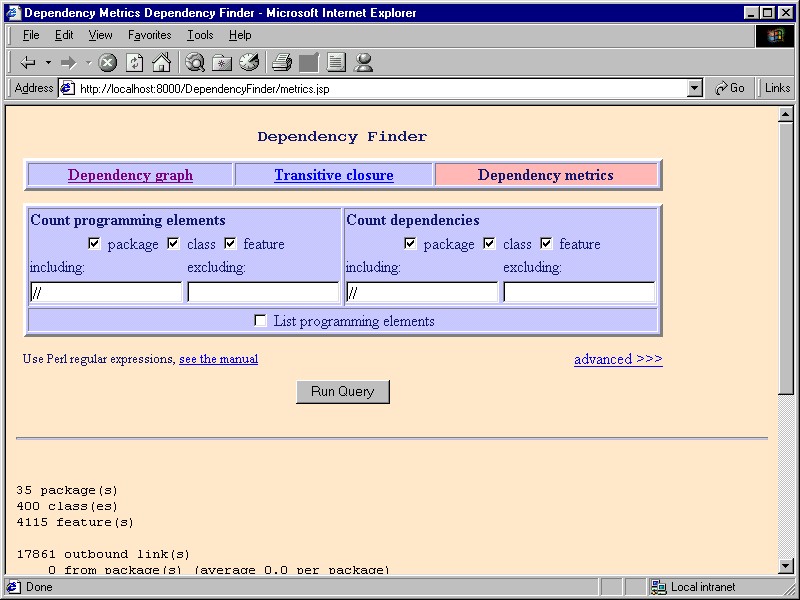The height and width of the screenshot is (600, 800).
Task: Click the scrollbar up arrow
Action: (x=786, y=114)
